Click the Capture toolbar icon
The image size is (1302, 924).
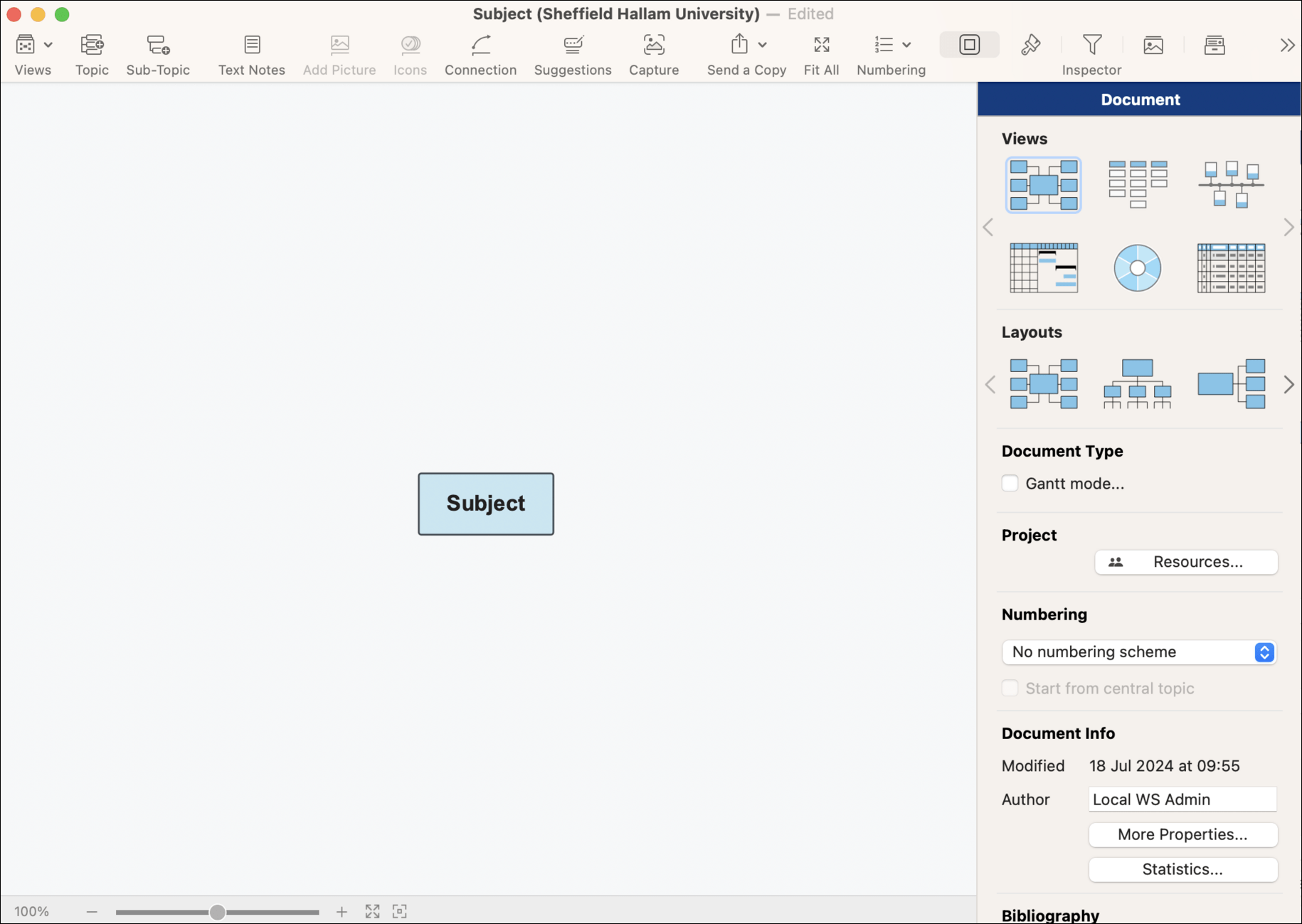(x=654, y=46)
